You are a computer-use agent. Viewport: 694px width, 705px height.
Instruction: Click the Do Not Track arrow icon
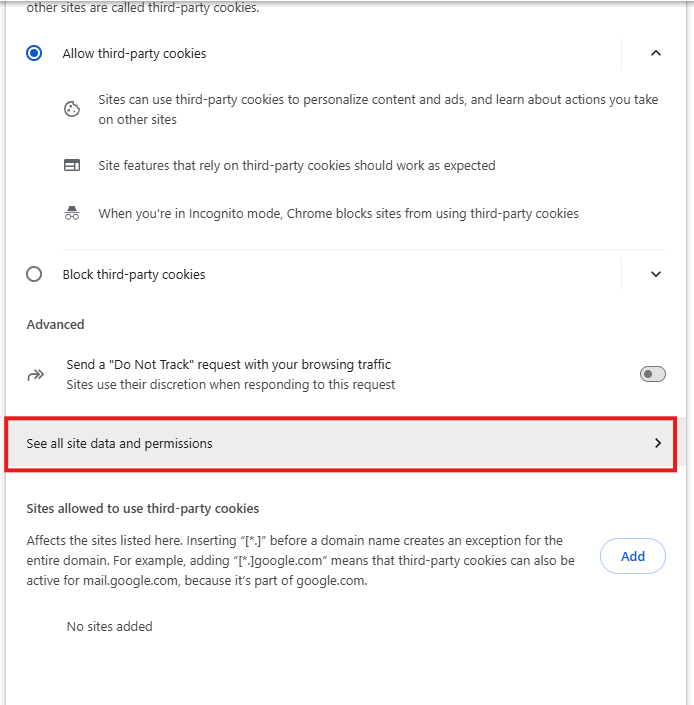click(x=36, y=375)
